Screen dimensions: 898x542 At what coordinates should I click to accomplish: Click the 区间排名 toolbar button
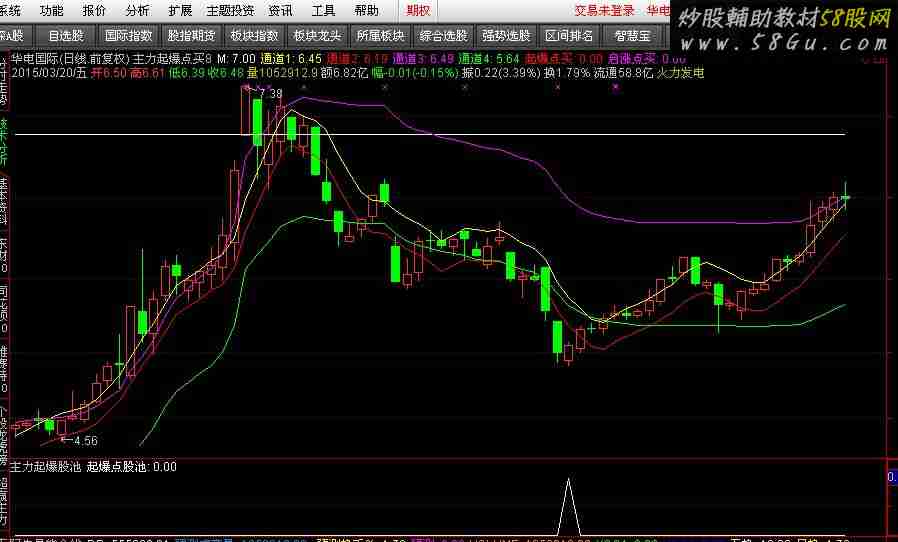tap(569, 36)
